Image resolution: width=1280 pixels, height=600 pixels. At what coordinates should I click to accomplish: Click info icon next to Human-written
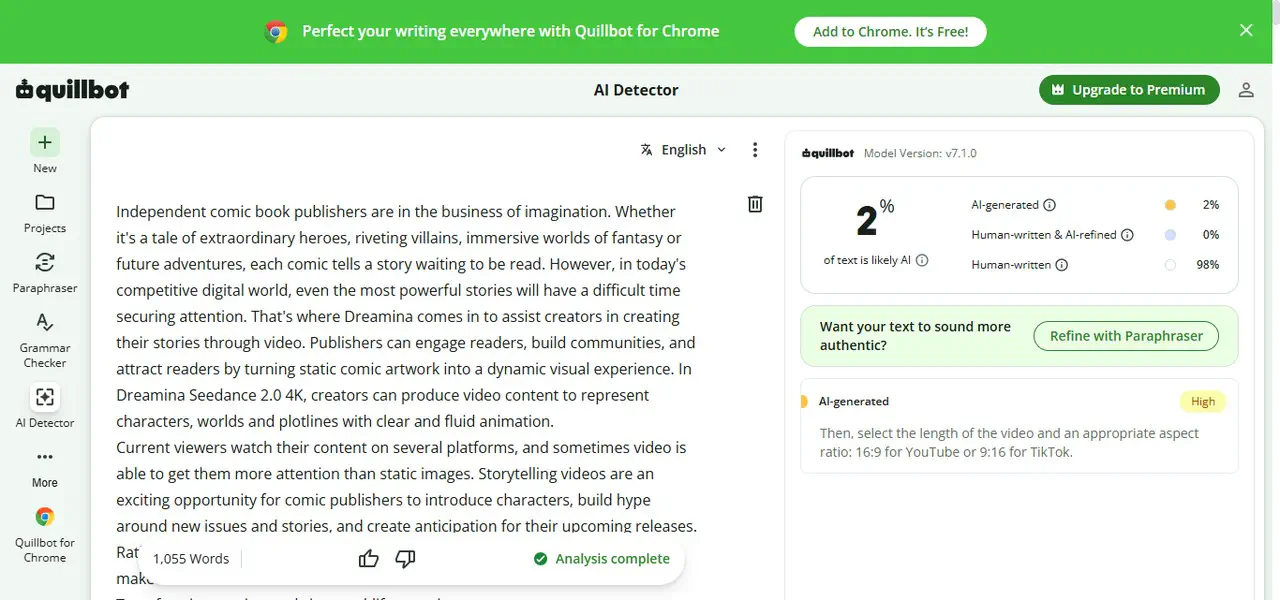point(1062,265)
